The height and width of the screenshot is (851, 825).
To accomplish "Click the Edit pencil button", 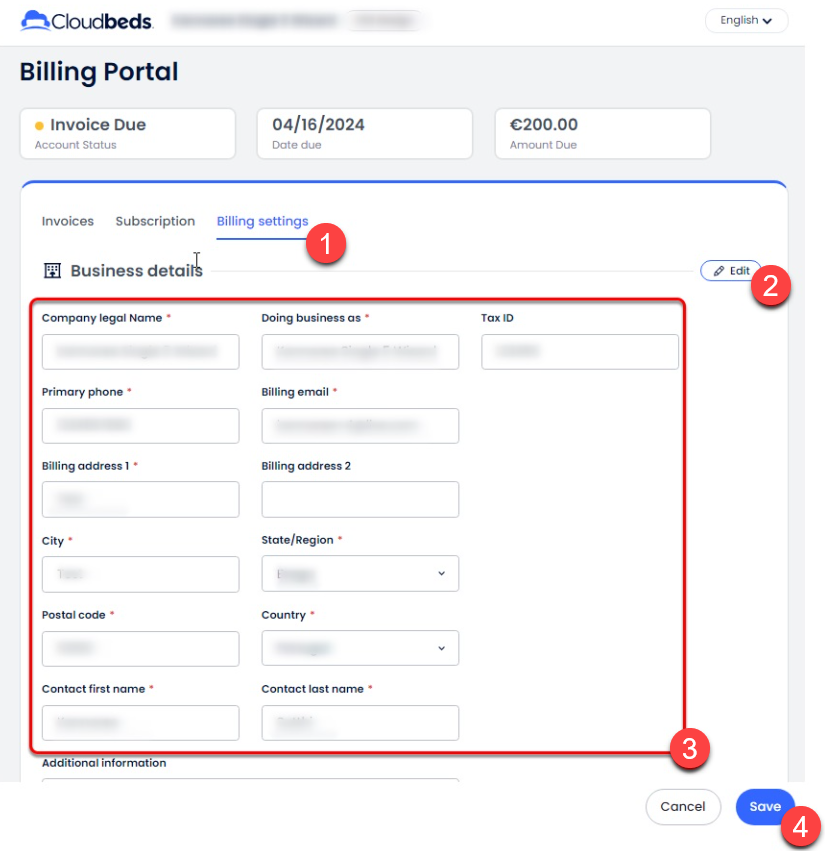I will pos(730,271).
